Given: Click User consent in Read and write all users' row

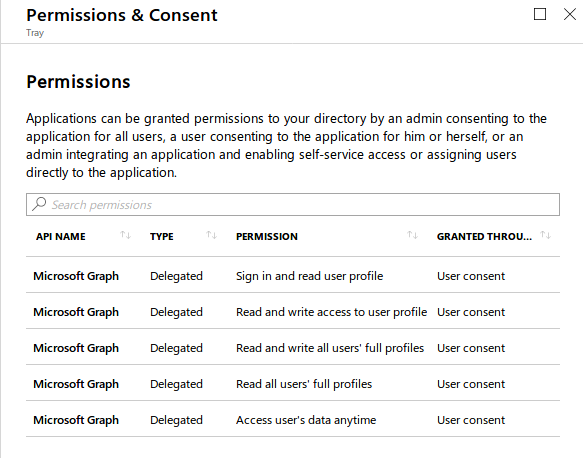Looking at the screenshot, I should click(x=471, y=348).
